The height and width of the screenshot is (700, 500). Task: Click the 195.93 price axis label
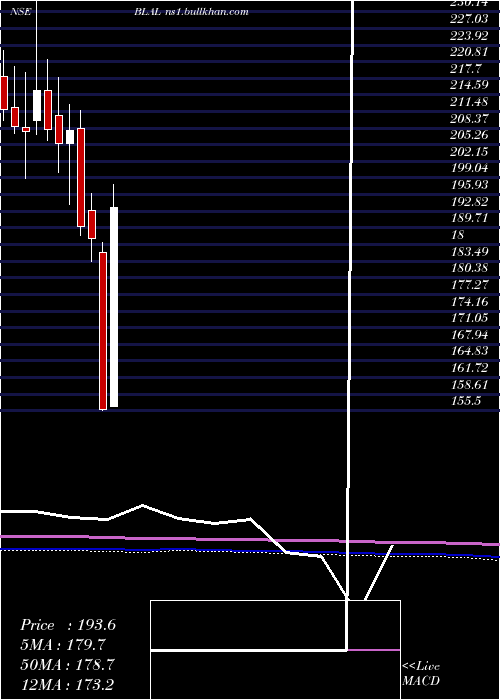[x=469, y=185]
